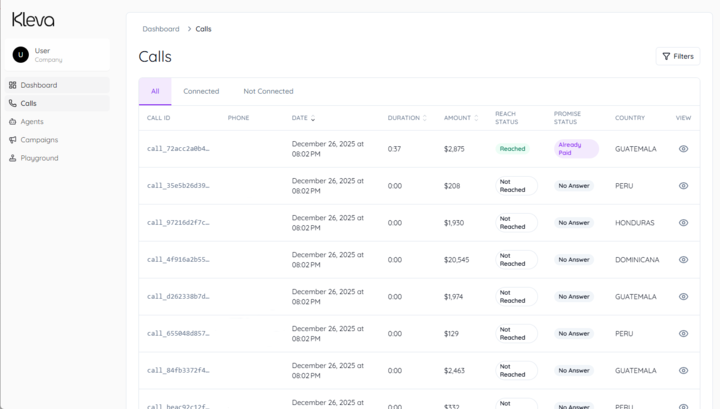Viewport: 720px width, 409px height.
Task: Switch to the Connected tab
Action: [201, 91]
